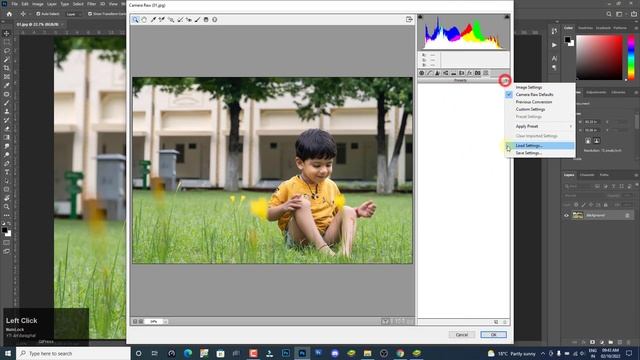
Task: Select the Move tool in Photoshop toolbar
Action: [7, 33]
